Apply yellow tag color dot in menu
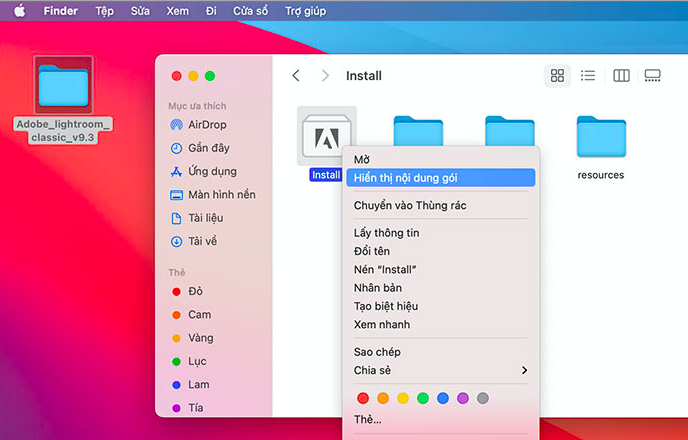Image resolution: width=688 pixels, height=440 pixels. pyautogui.click(x=403, y=398)
